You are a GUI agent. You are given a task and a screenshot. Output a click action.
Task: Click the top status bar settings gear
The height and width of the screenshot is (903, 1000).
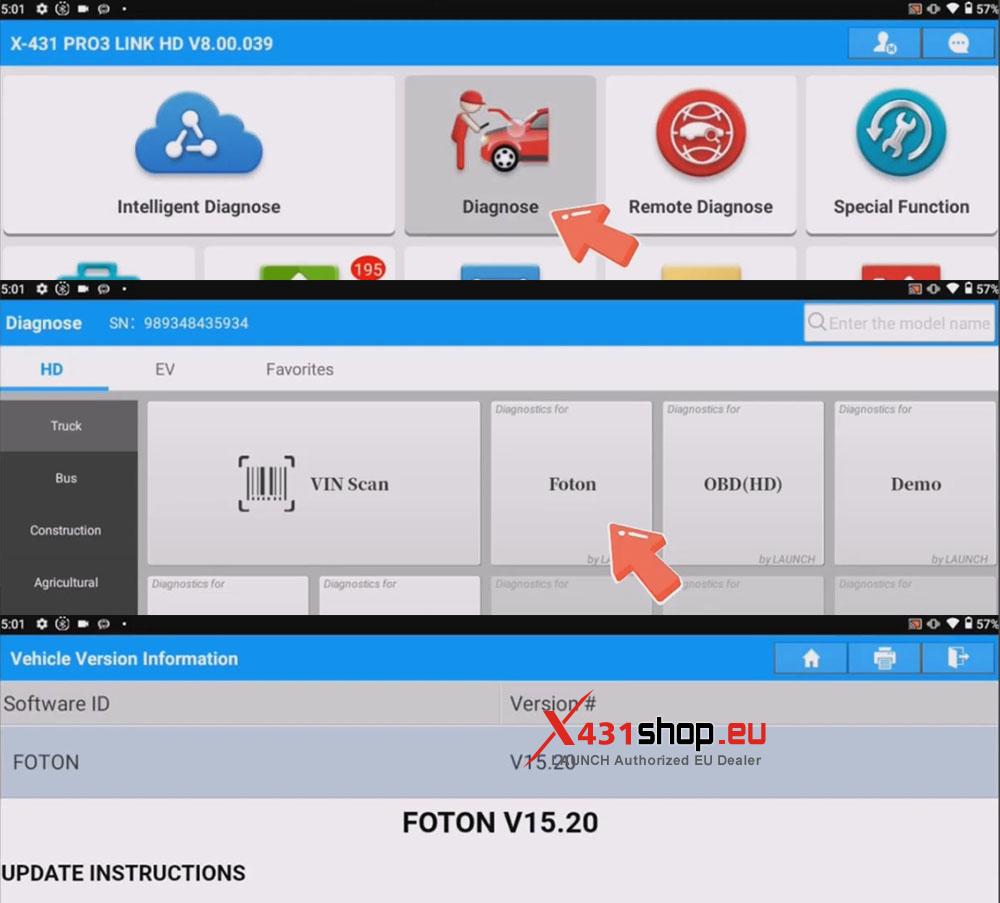coord(41,9)
